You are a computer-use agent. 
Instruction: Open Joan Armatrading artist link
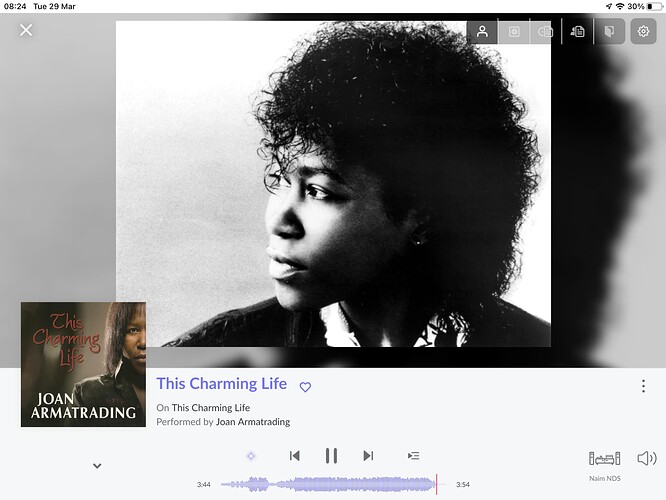(253, 422)
